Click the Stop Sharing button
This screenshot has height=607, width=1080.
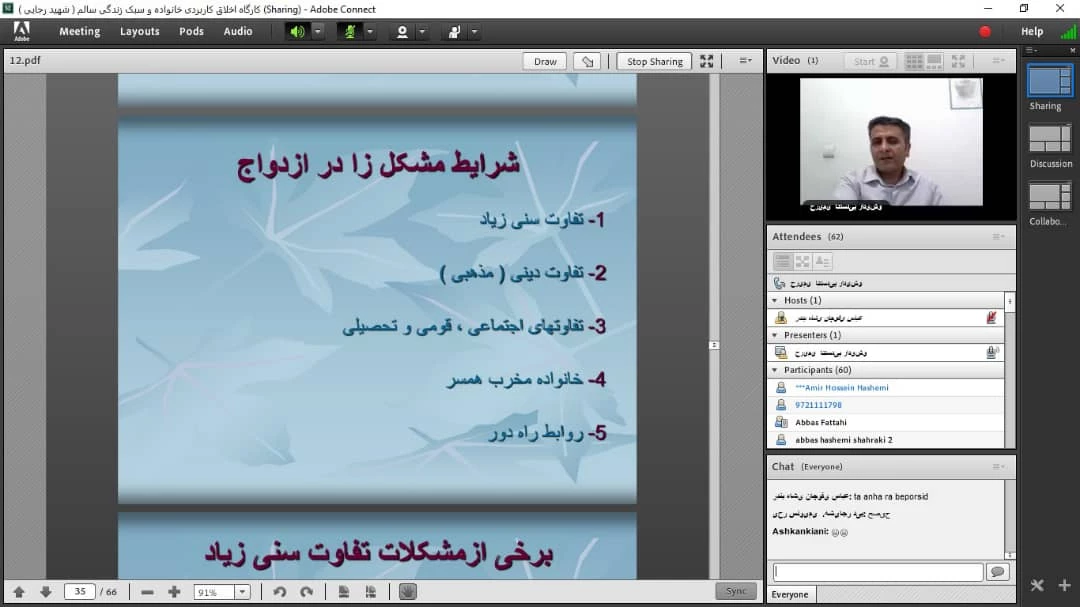coord(654,61)
